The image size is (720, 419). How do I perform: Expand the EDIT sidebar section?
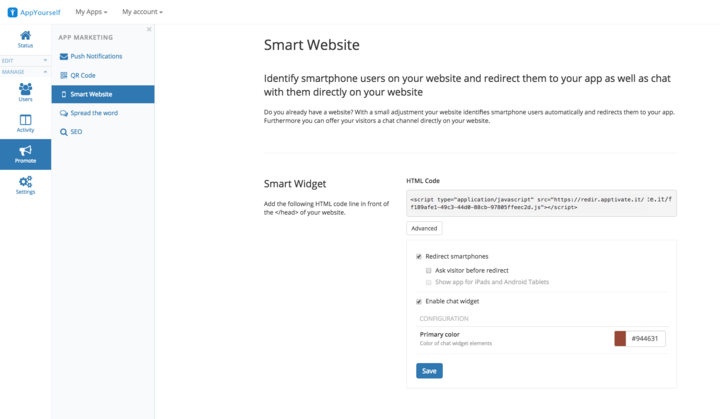pyautogui.click(x=25, y=61)
